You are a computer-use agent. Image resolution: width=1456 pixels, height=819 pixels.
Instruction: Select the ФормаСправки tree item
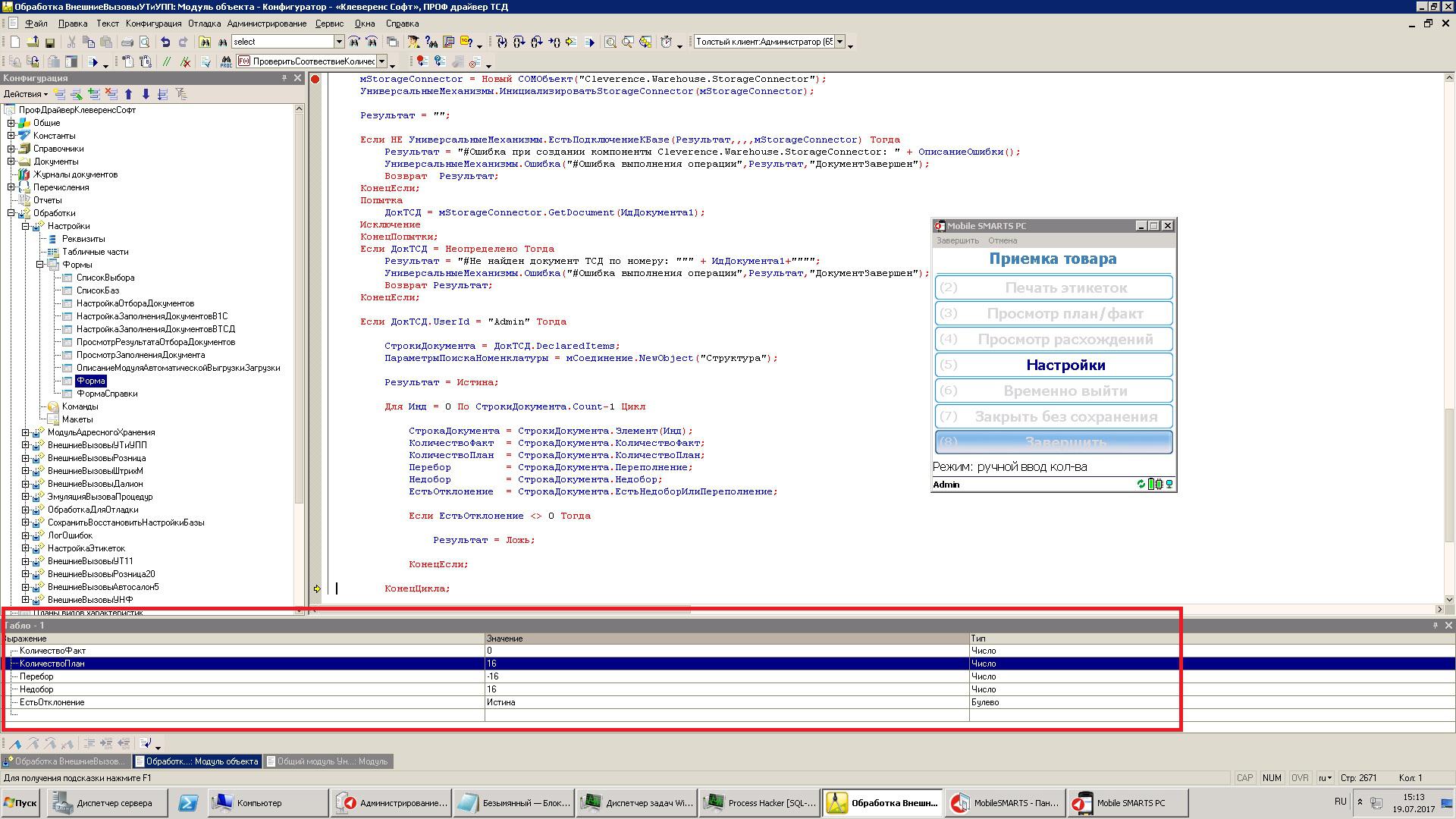[x=107, y=394]
